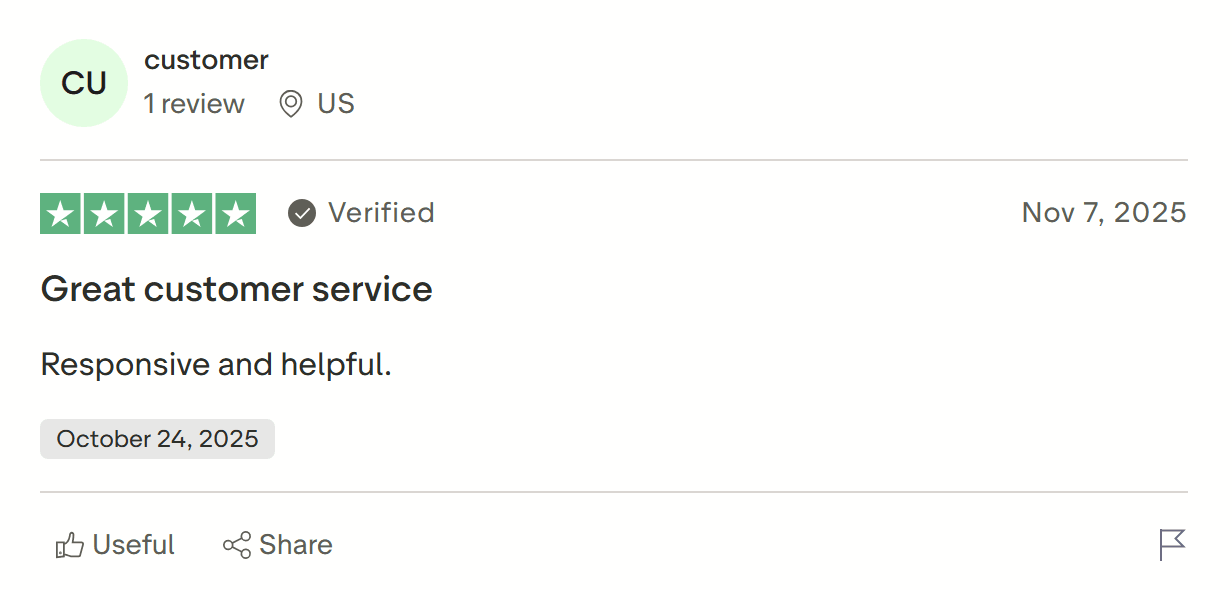Image resolution: width=1232 pixels, height=590 pixels.
Task: Click the second star in the rating
Action: point(104,212)
